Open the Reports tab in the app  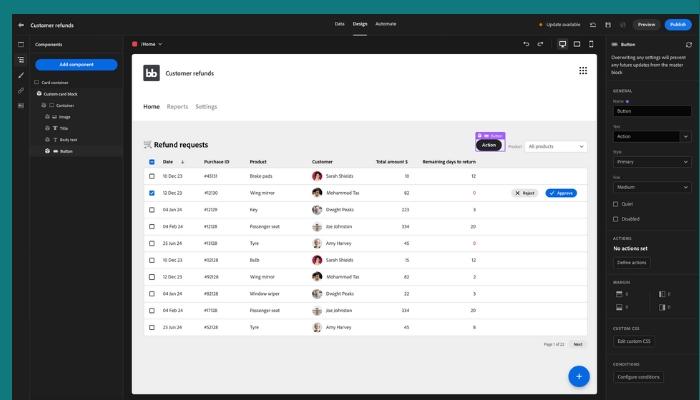[x=177, y=107]
